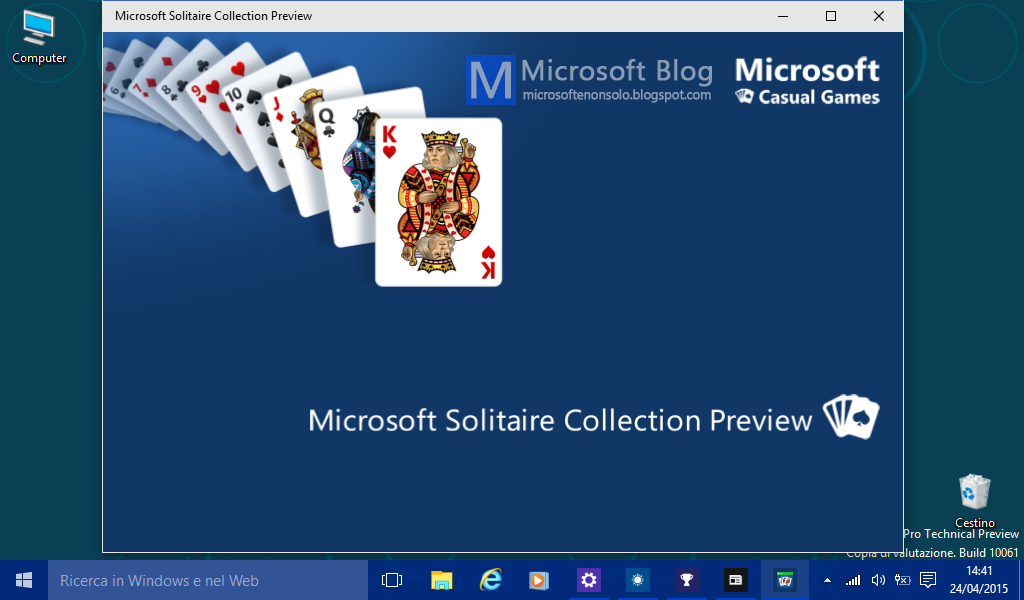Open the network signal tray icon
The image size is (1024, 600).
click(x=853, y=580)
